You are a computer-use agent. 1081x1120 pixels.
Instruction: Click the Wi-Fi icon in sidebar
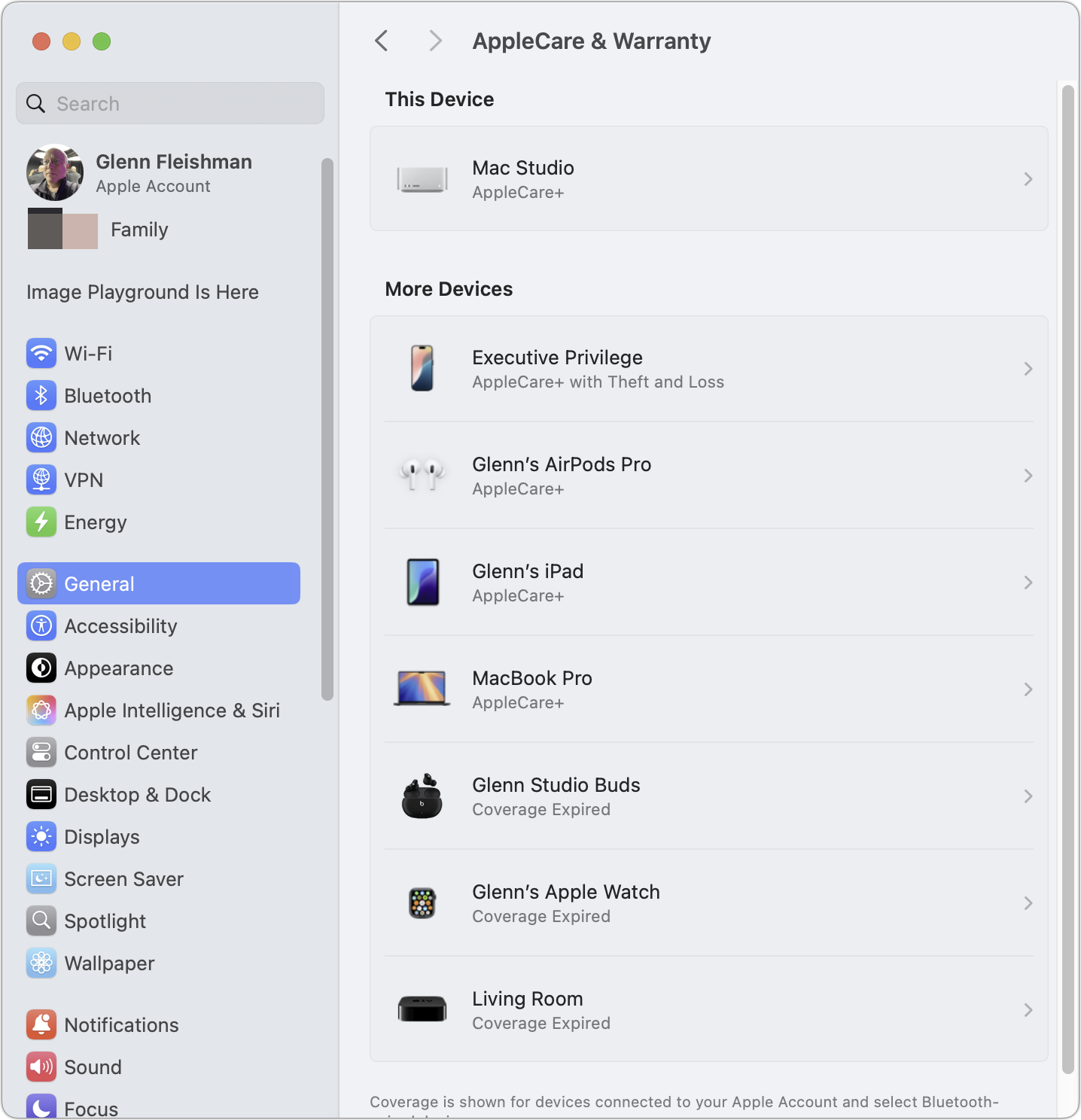click(41, 353)
